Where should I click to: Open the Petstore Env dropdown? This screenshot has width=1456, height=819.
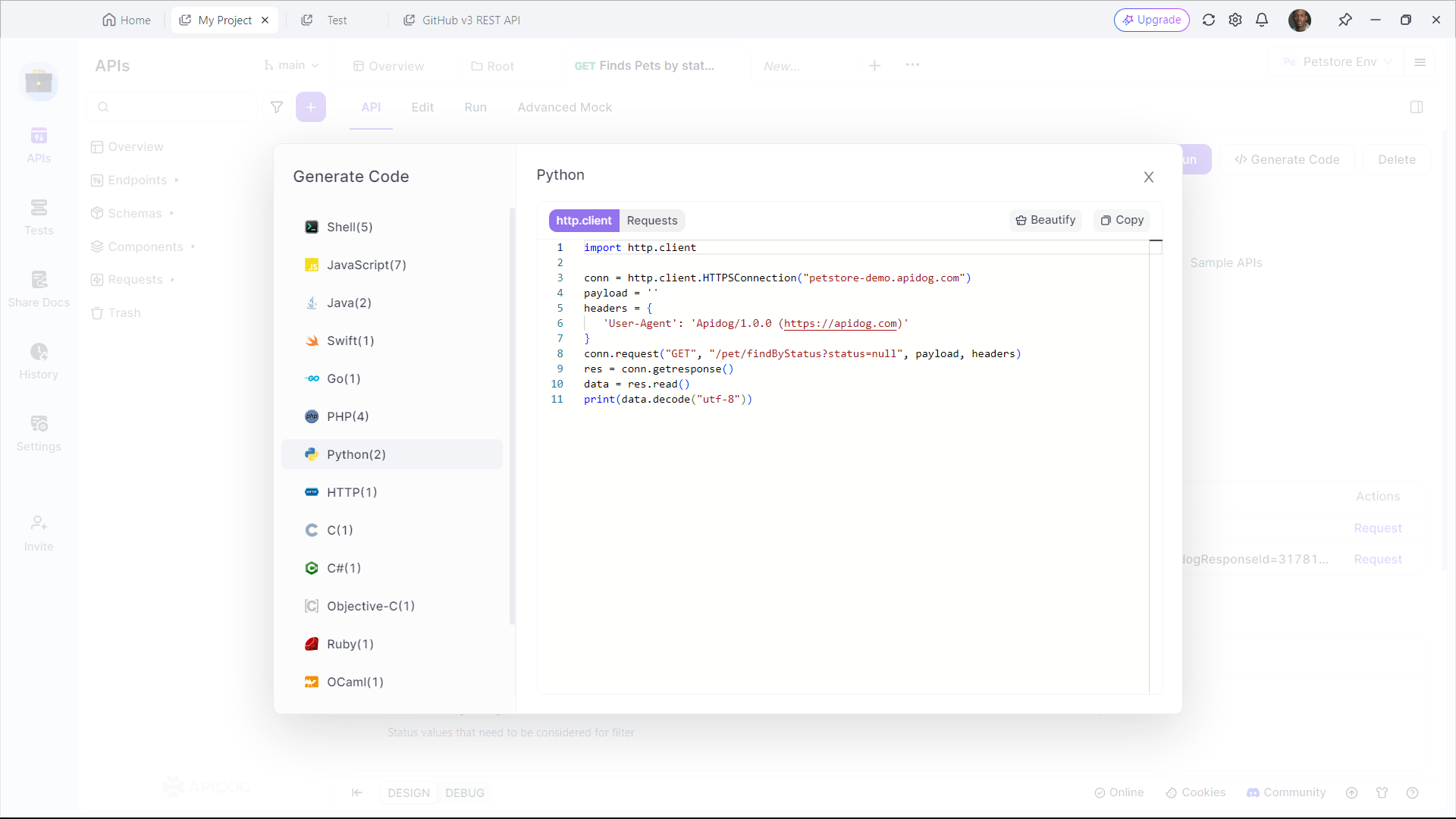(1337, 62)
